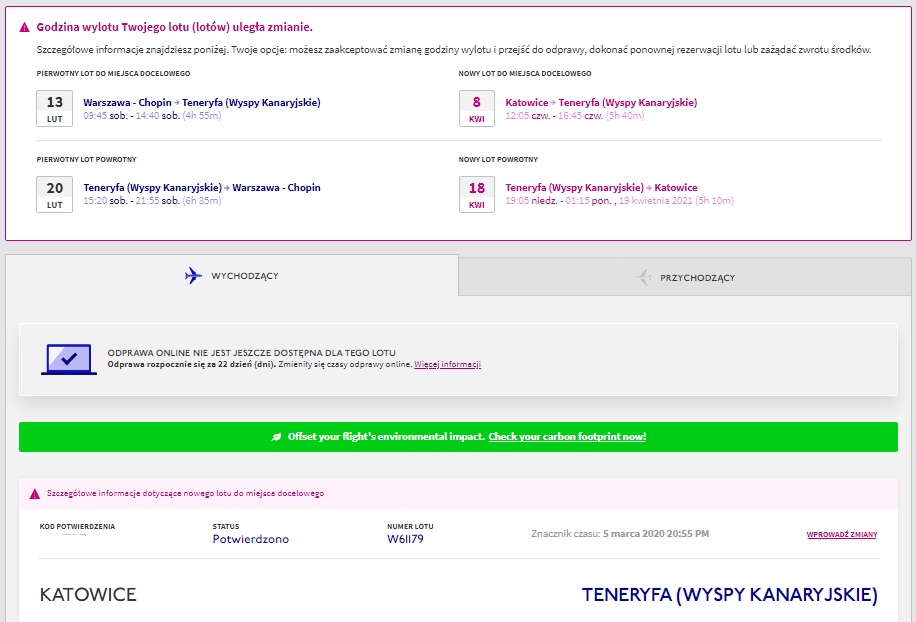Open the Więcej informacji link

click(x=447, y=364)
